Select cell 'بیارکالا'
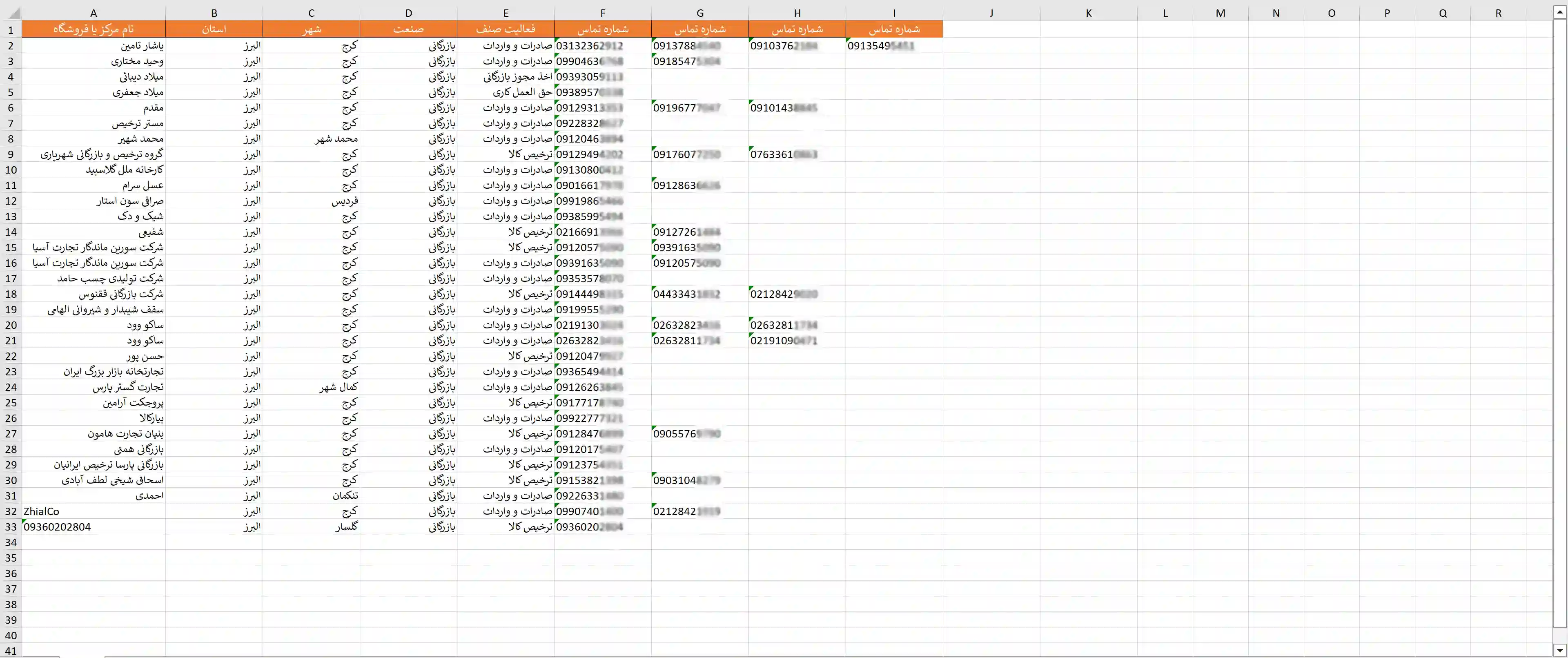The height and width of the screenshot is (658, 1568). click(x=93, y=418)
